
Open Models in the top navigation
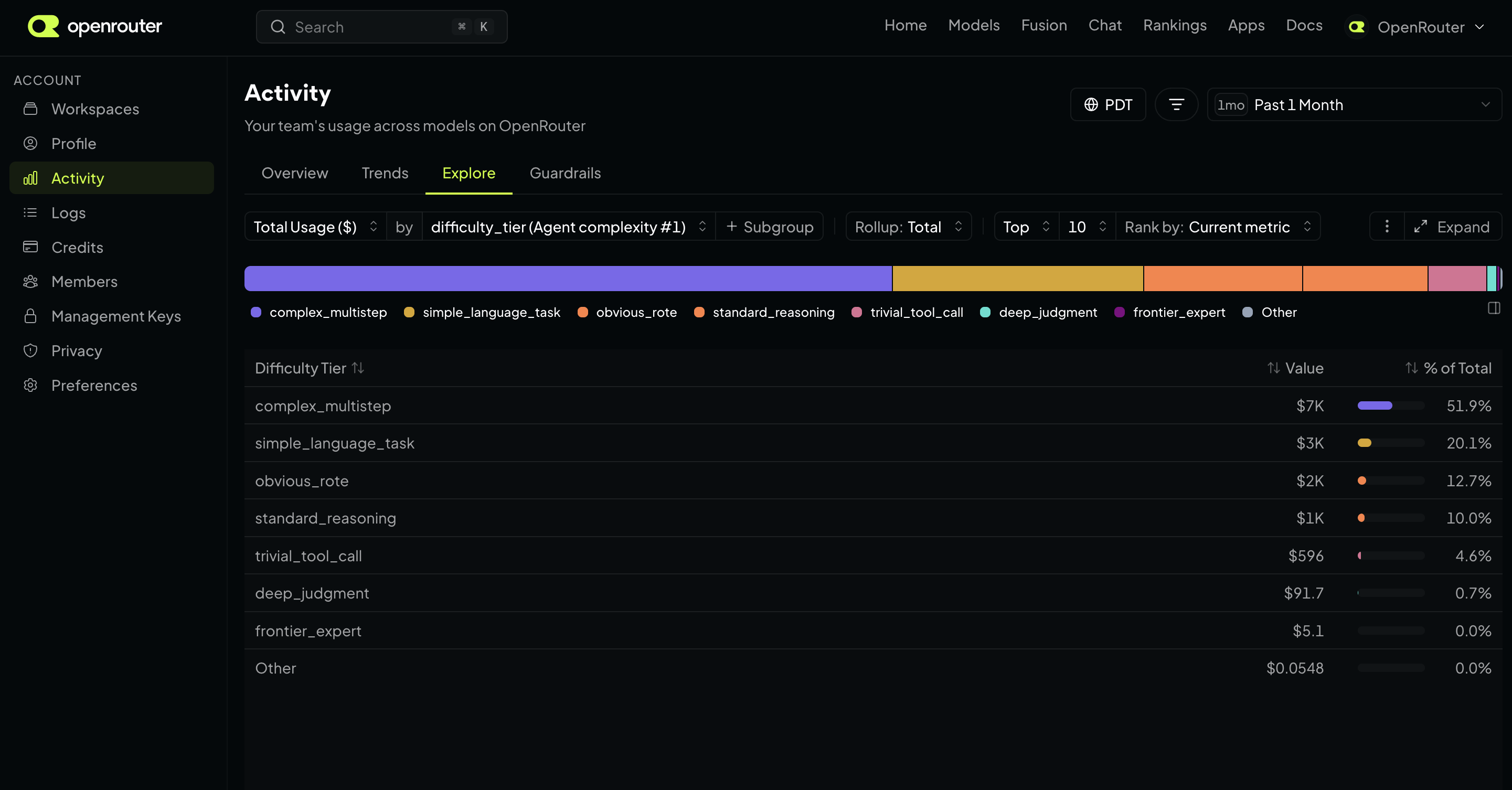(974, 25)
